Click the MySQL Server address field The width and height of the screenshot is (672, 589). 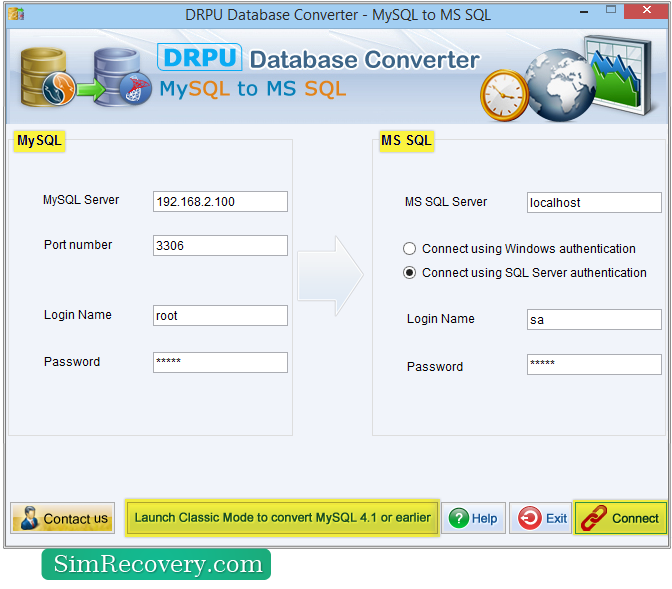coord(220,201)
